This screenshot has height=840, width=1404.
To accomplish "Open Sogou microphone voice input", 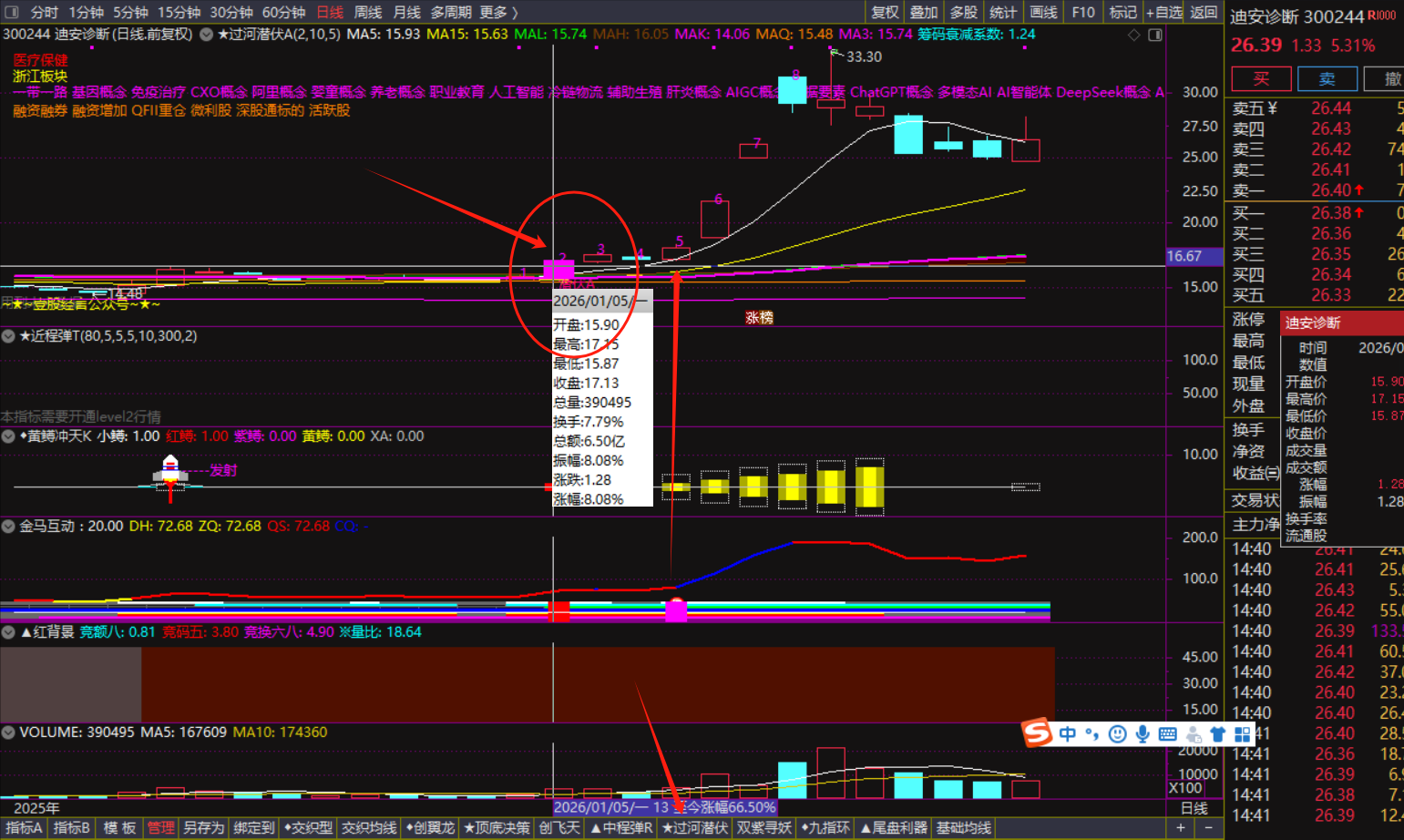I will click(1143, 734).
